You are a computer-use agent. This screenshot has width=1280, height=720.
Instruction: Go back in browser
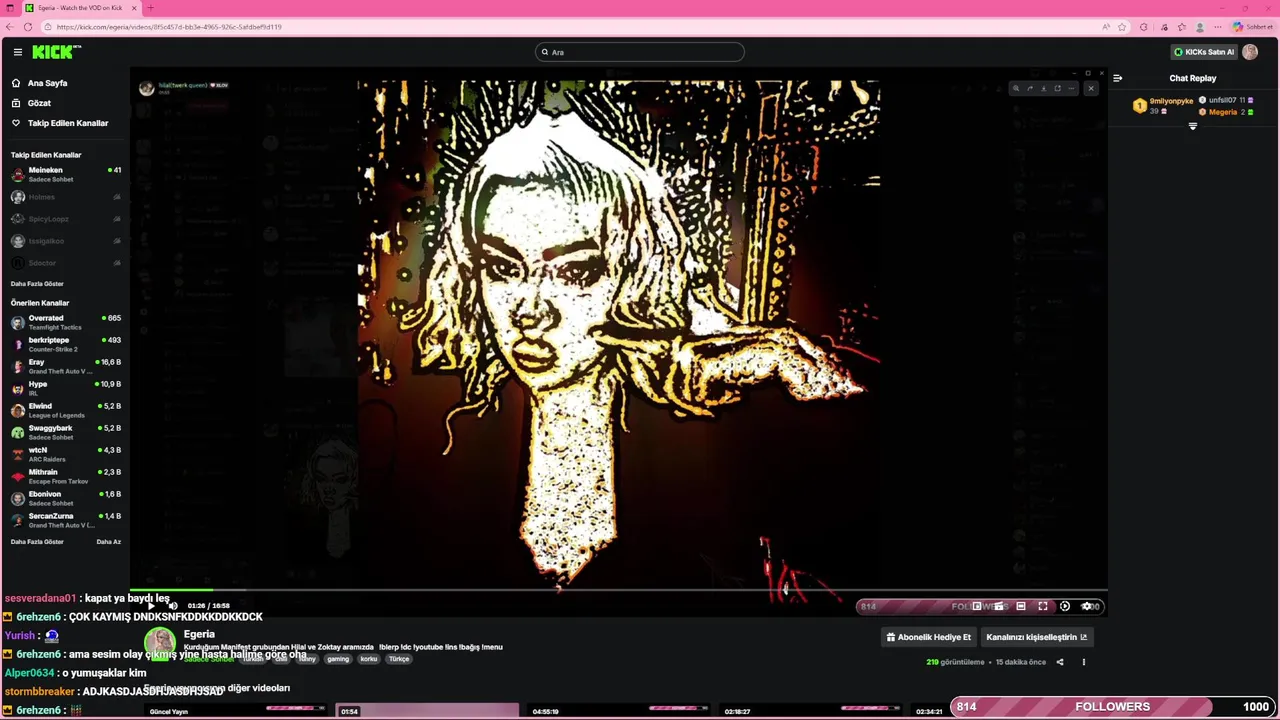(x=11, y=27)
